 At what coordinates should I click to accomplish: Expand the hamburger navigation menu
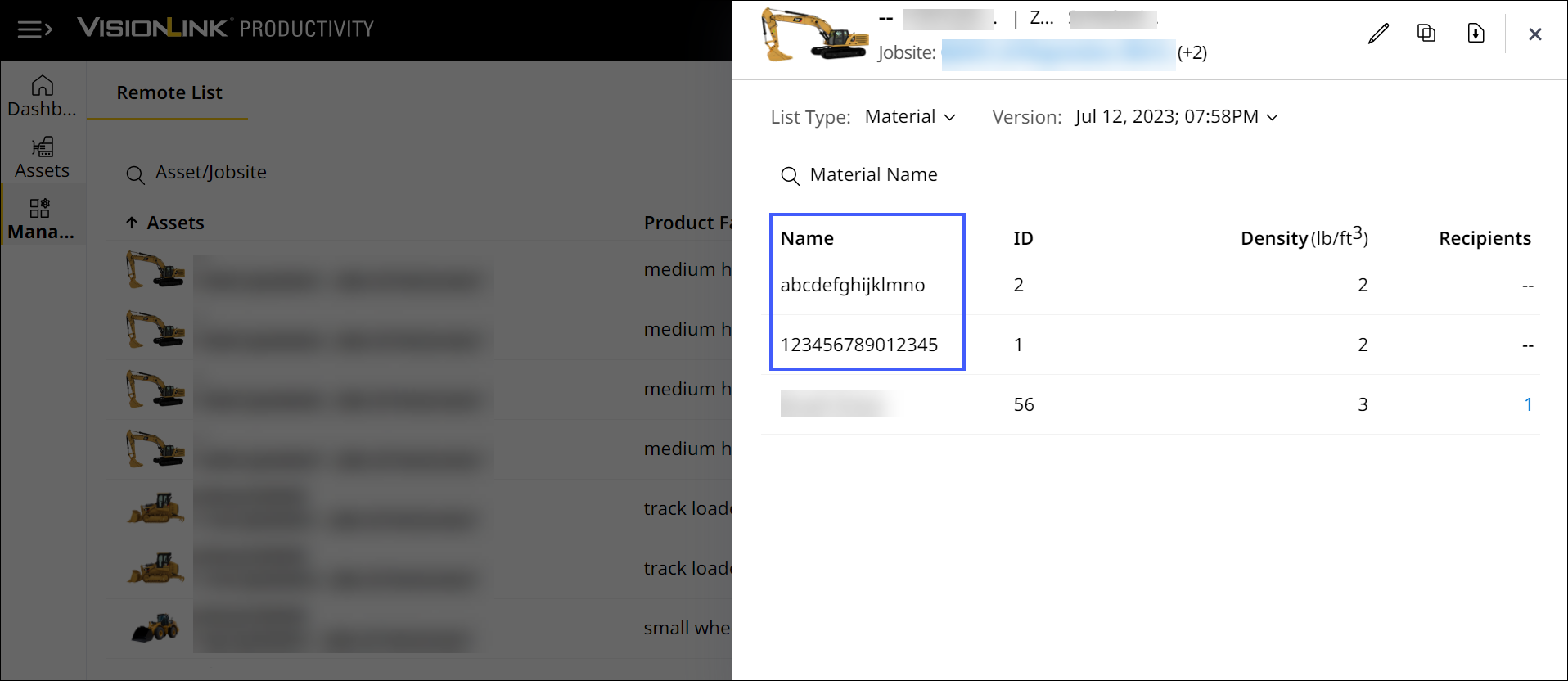[x=34, y=30]
